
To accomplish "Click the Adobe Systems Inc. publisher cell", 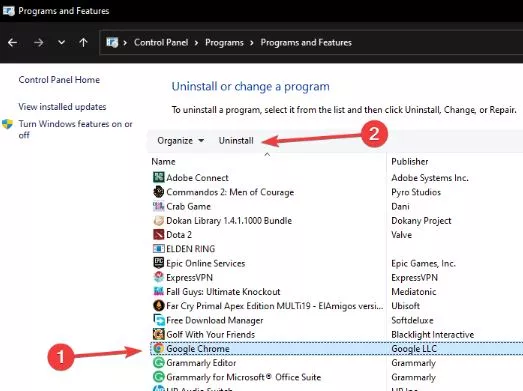I will pyautogui.click(x=430, y=177).
